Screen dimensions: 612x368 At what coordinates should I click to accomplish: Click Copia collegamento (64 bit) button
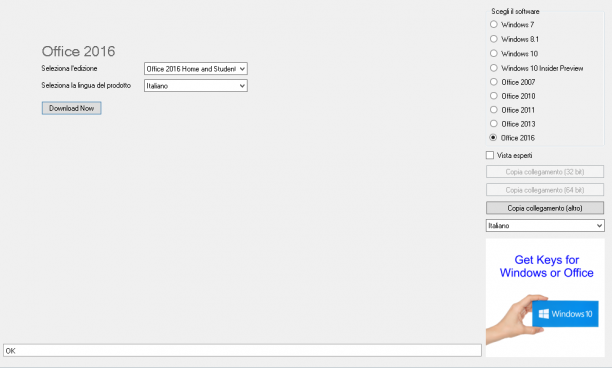point(545,190)
